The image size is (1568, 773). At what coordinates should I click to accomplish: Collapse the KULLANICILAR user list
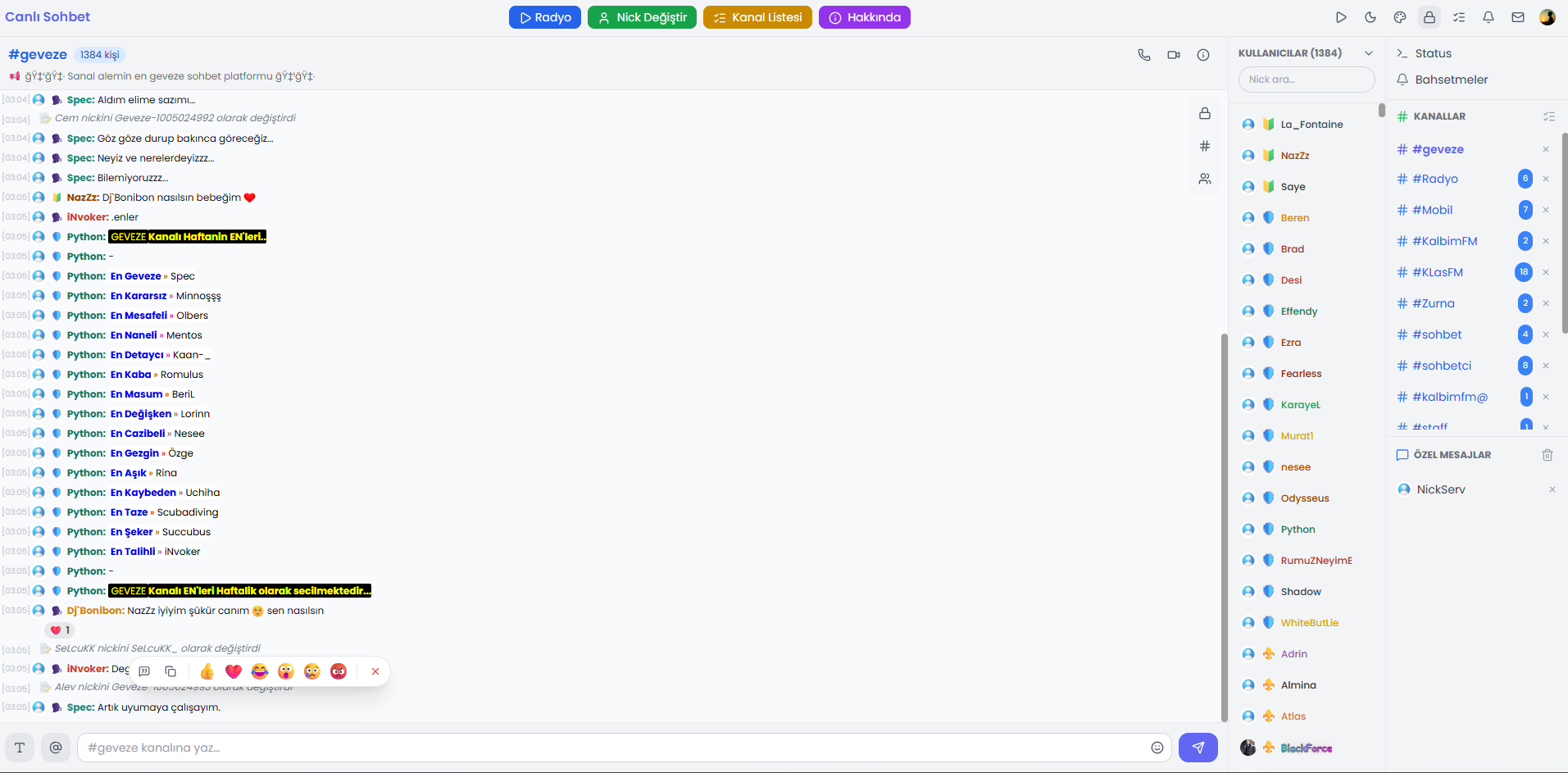(x=1368, y=52)
